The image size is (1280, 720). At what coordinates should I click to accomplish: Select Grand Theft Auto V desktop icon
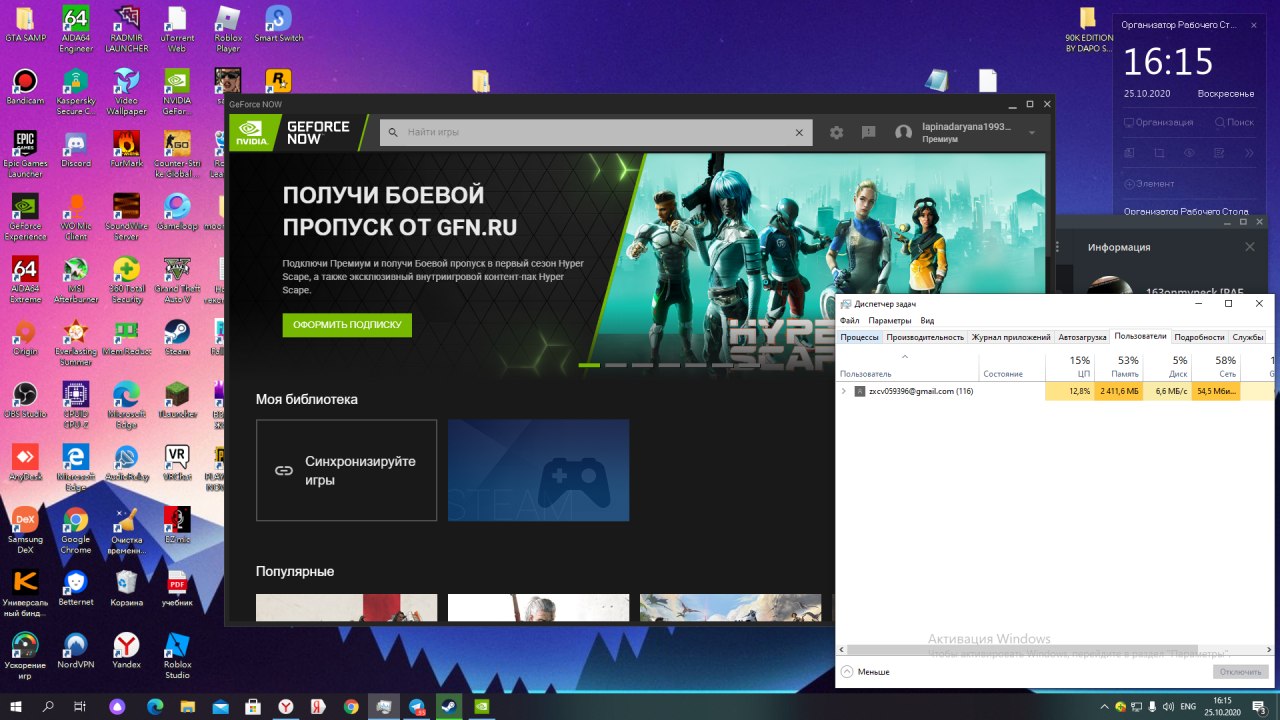click(x=177, y=279)
